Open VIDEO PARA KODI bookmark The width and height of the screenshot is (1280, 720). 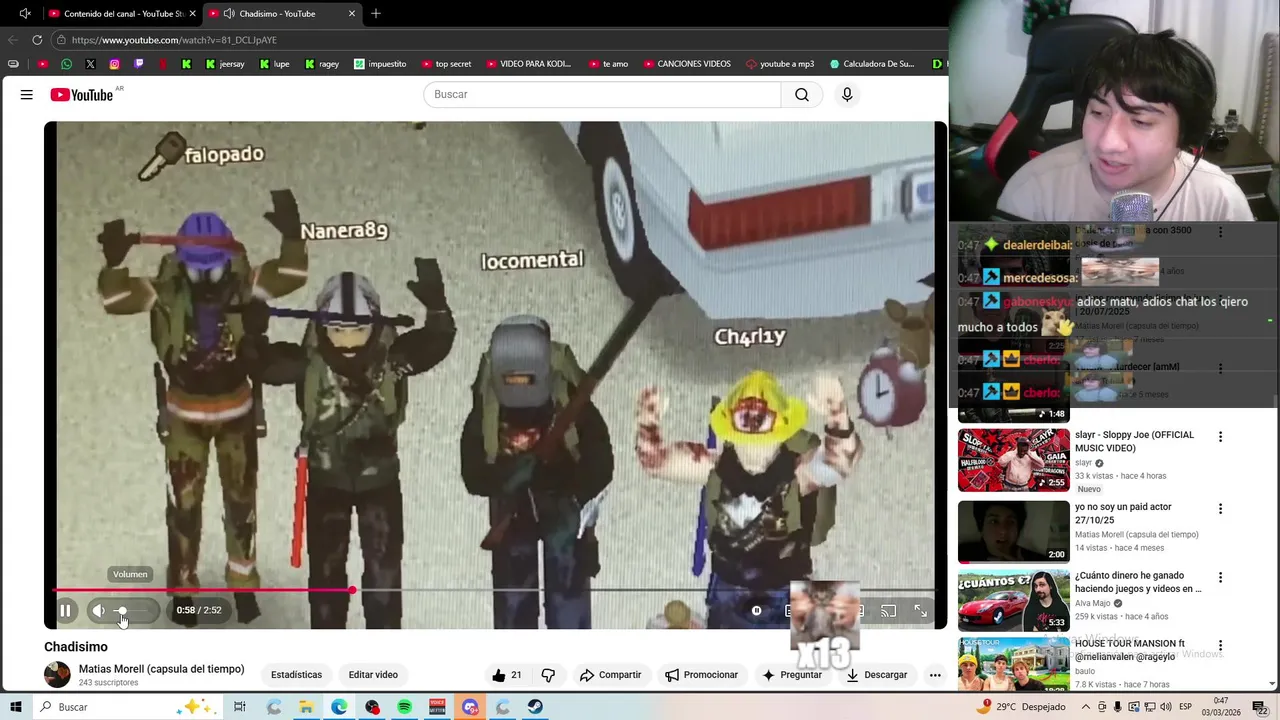point(528,64)
